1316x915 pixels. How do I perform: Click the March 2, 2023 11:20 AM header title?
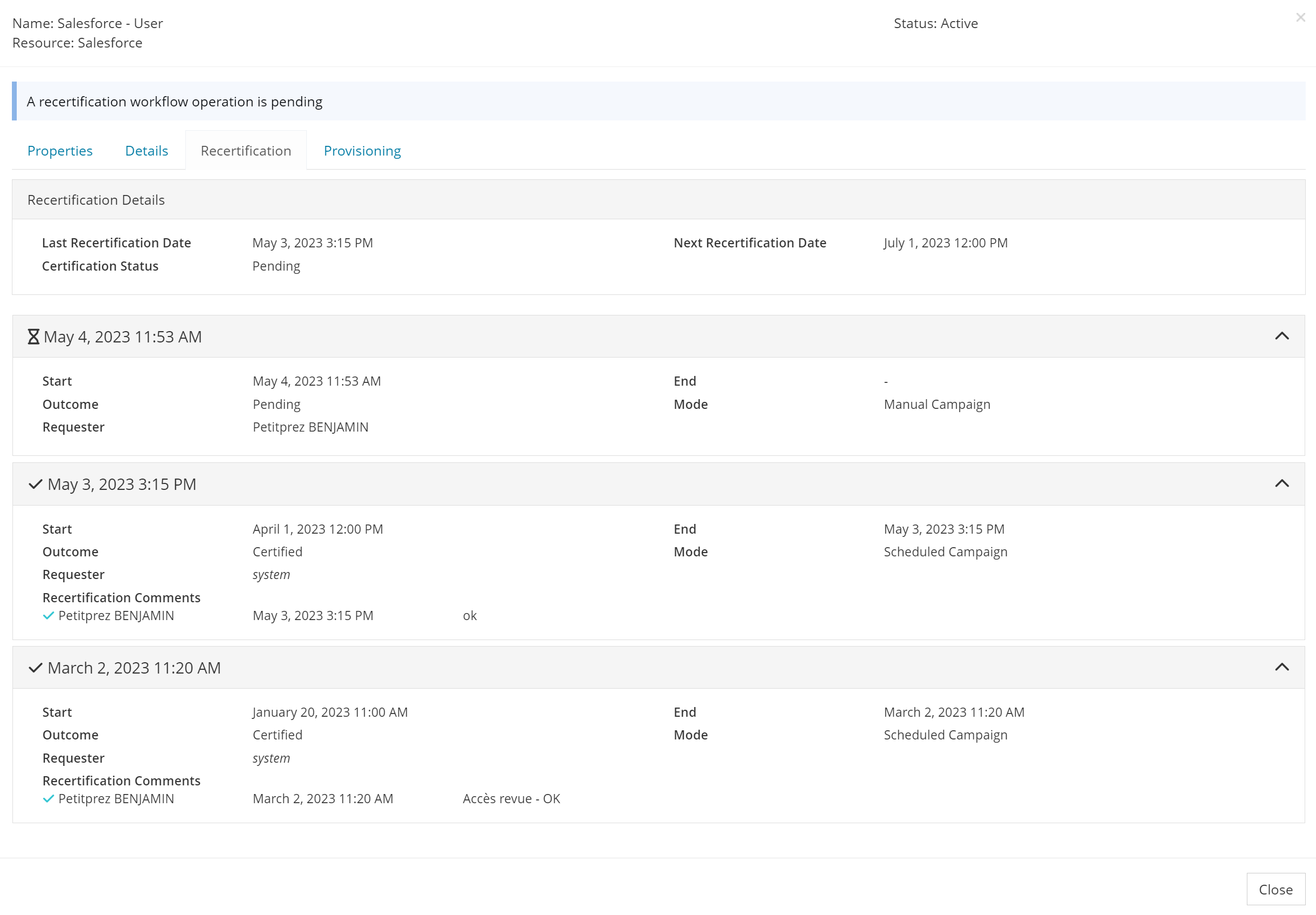coord(134,668)
